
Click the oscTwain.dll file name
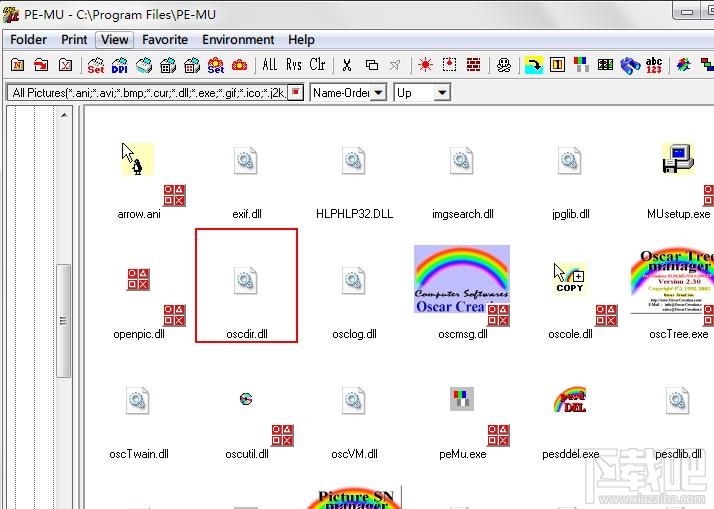[139, 454]
